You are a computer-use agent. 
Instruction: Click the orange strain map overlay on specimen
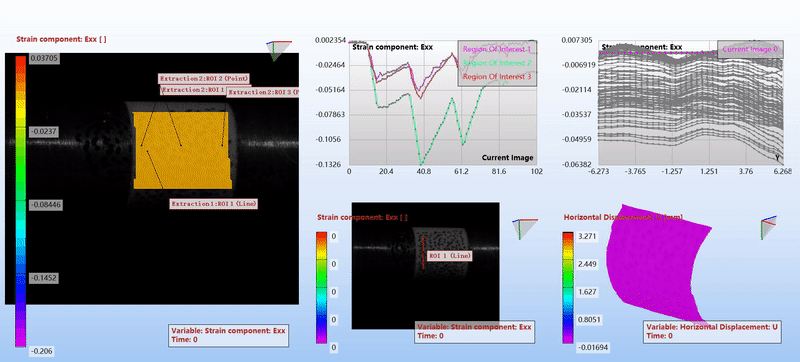(182, 150)
